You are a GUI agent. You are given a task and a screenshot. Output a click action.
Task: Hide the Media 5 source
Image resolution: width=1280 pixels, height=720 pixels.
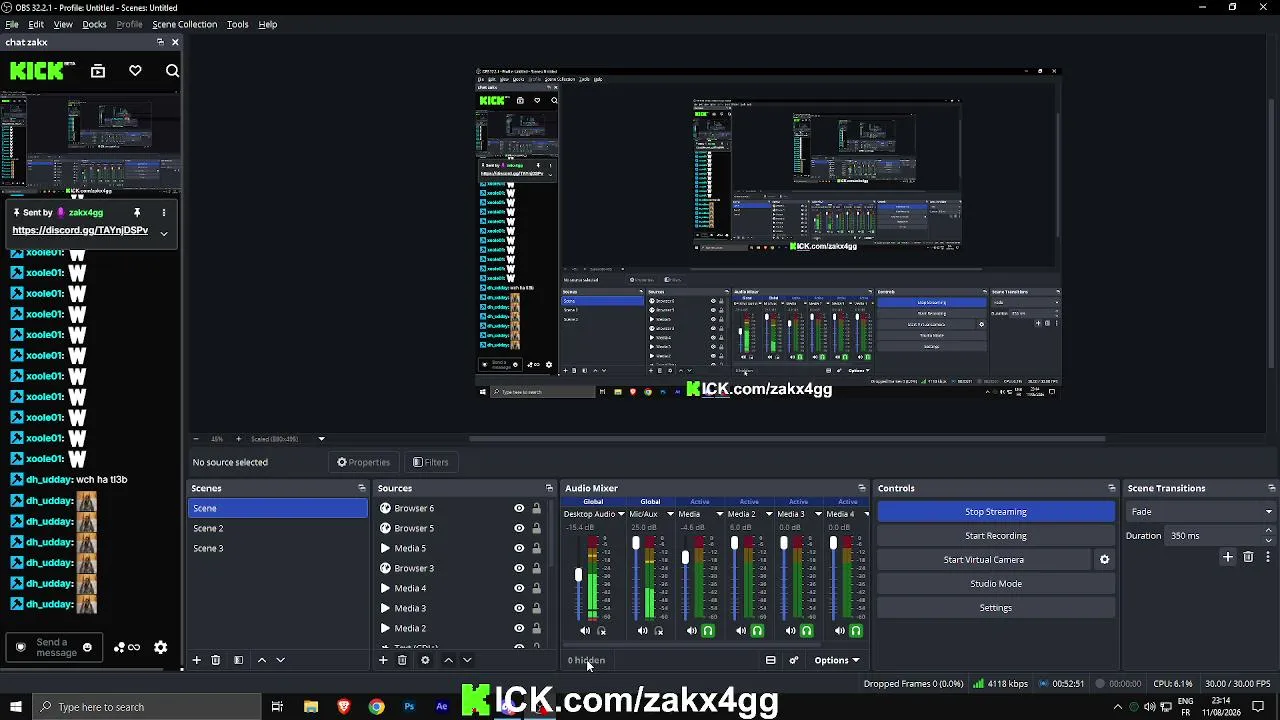click(x=519, y=548)
